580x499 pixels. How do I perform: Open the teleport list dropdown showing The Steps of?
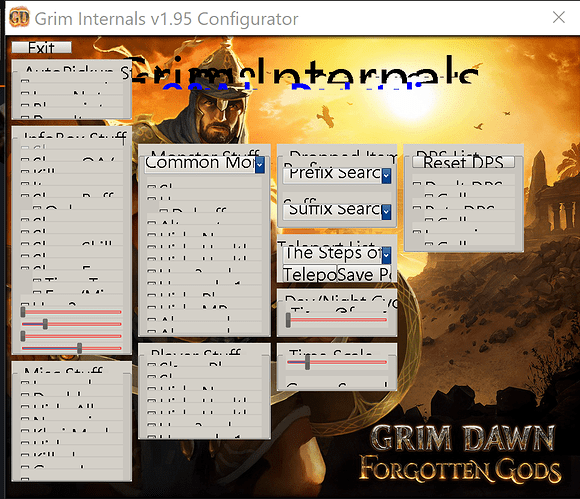(x=337, y=254)
